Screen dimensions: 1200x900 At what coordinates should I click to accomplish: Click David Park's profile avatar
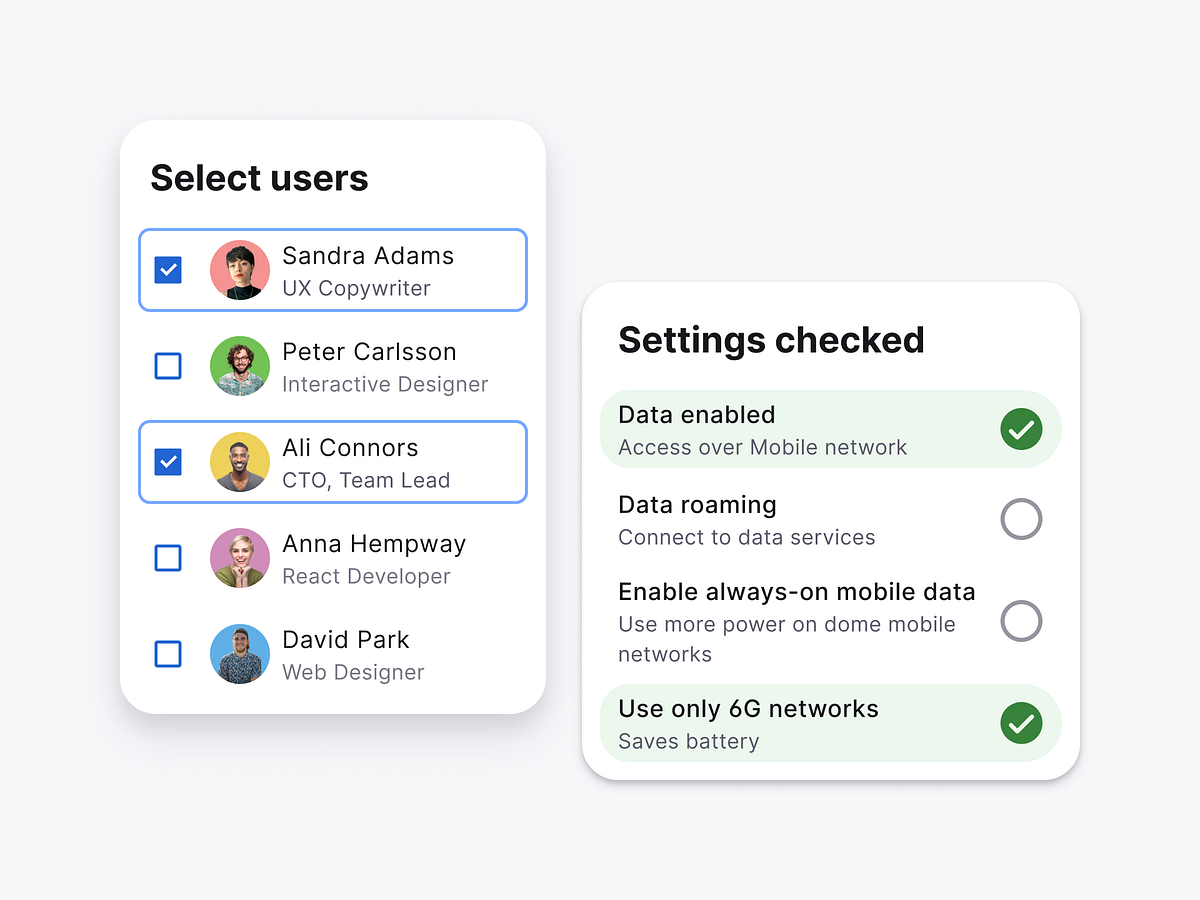click(x=240, y=654)
